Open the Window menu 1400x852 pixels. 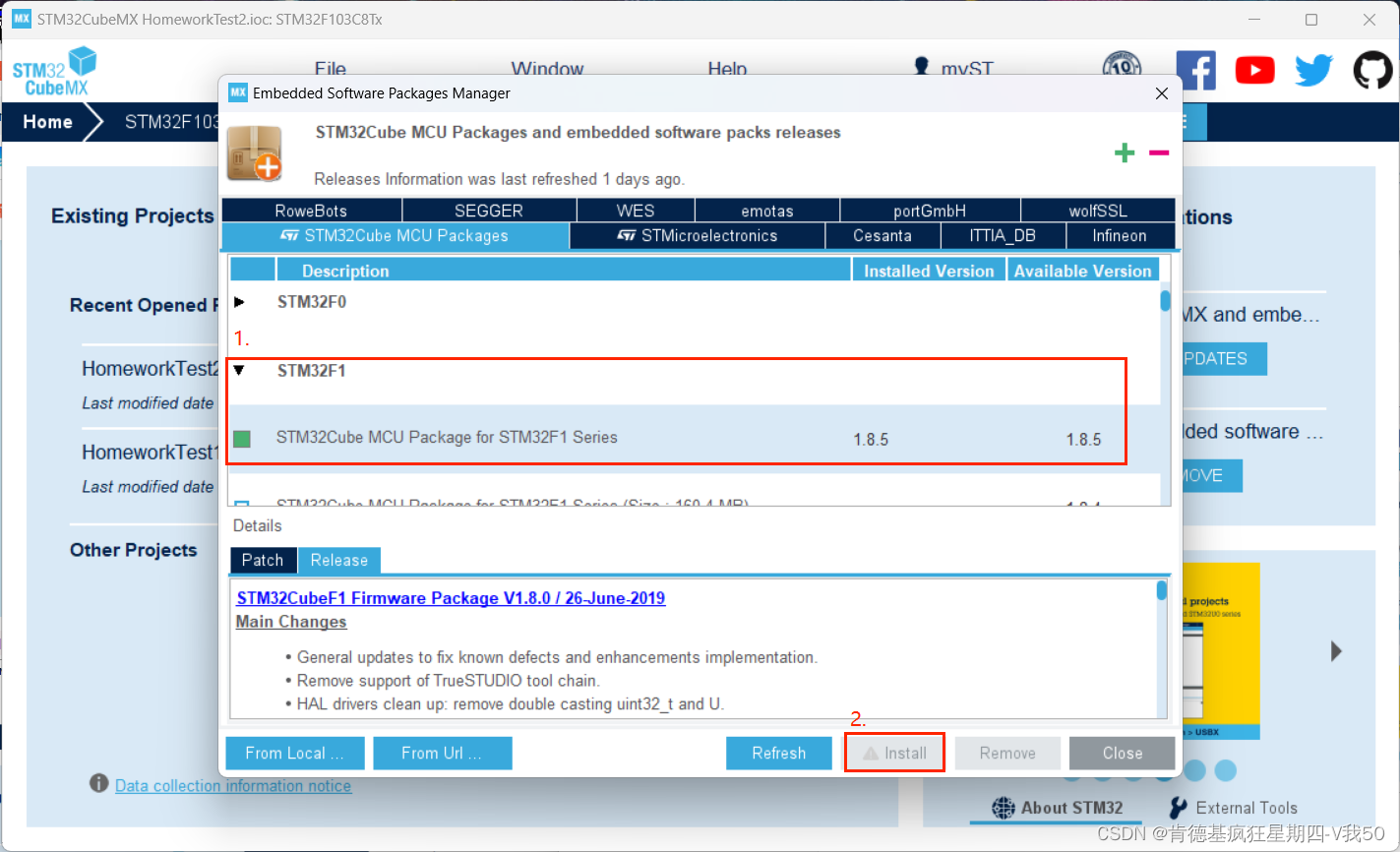(x=547, y=69)
